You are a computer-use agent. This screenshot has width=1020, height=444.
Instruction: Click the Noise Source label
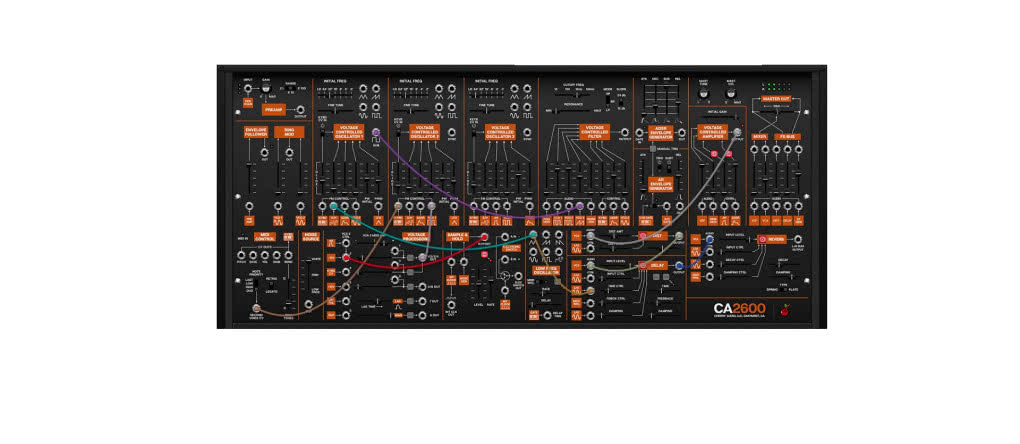pyautogui.click(x=311, y=237)
